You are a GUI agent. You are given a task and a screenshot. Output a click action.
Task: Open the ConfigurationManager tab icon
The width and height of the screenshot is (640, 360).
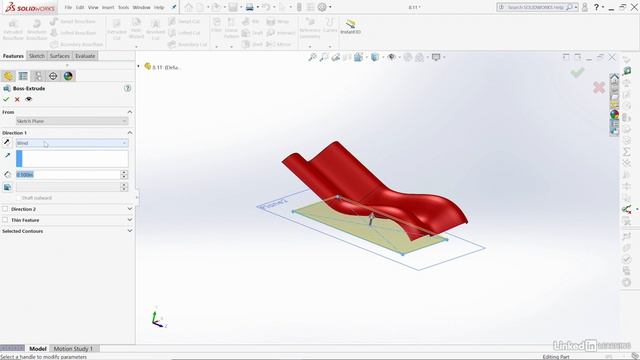pos(38,76)
